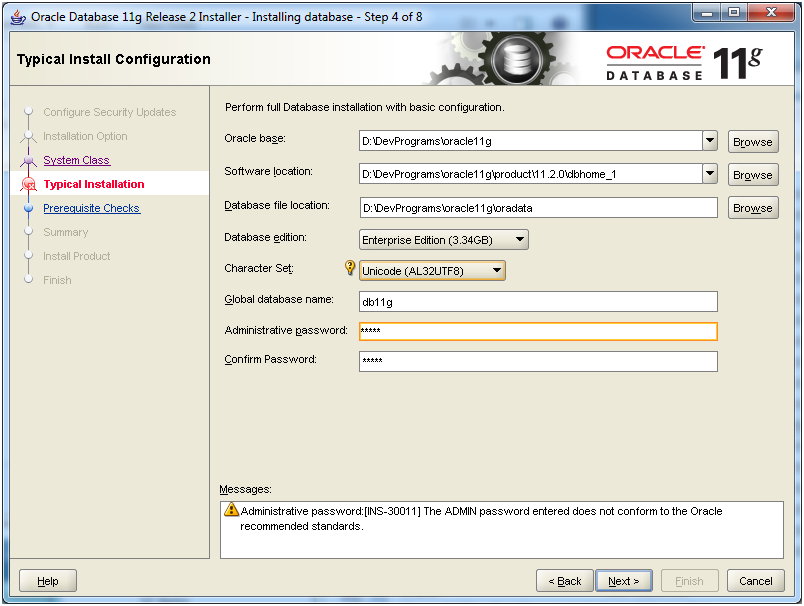Click the warning triangle icon in Messages
Image resolution: width=804 pixels, height=606 pixels.
(x=231, y=509)
